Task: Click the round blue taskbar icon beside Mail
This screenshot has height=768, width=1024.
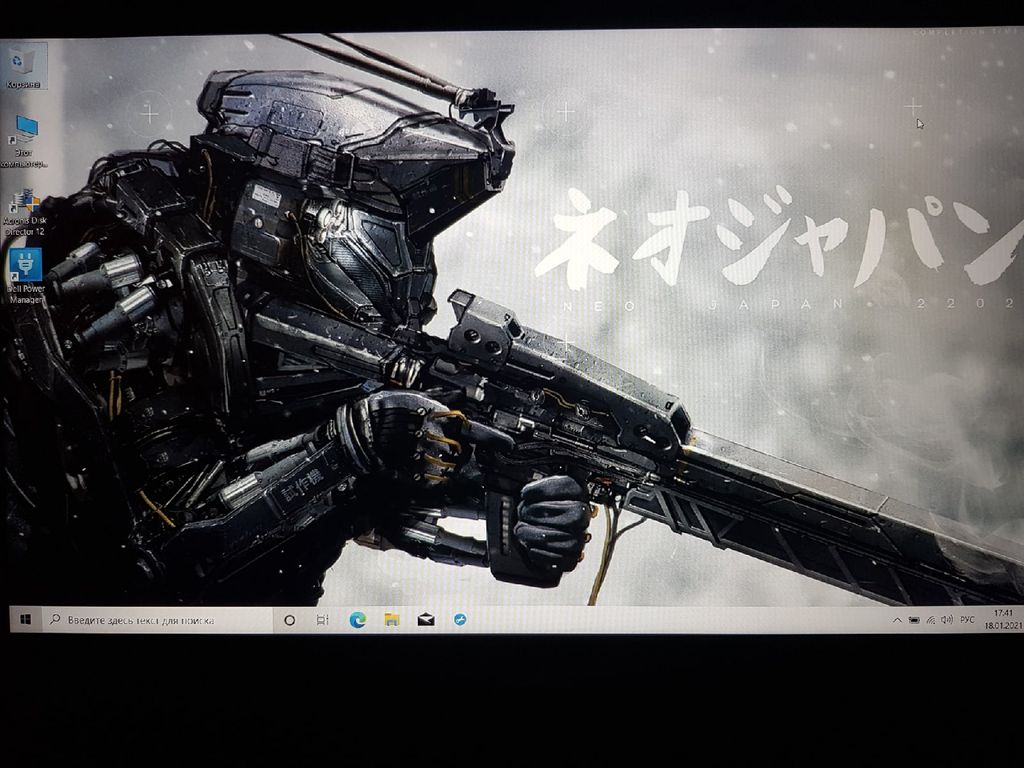Action: pyautogui.click(x=460, y=620)
